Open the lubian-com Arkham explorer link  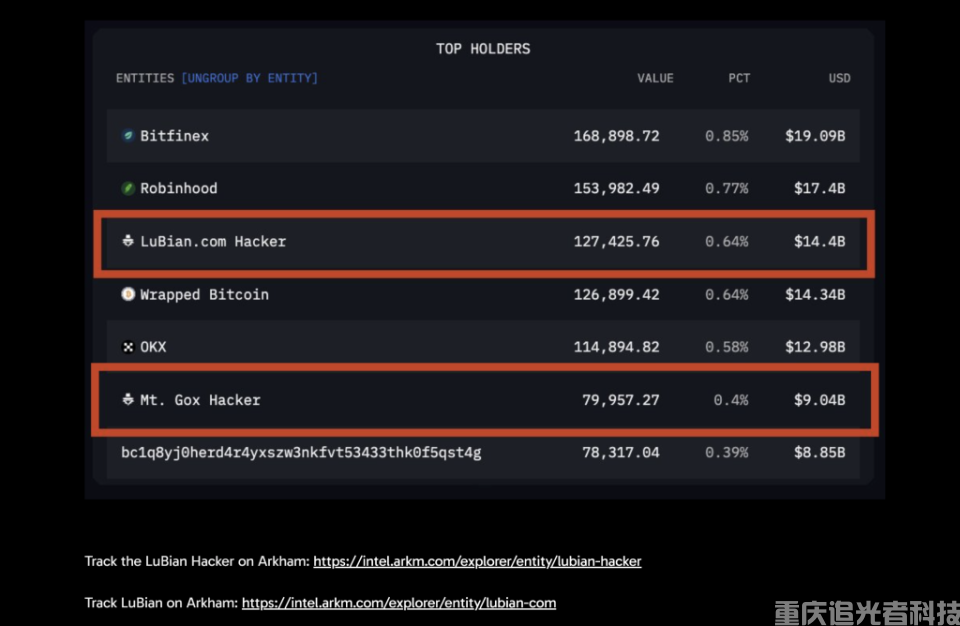click(x=399, y=603)
